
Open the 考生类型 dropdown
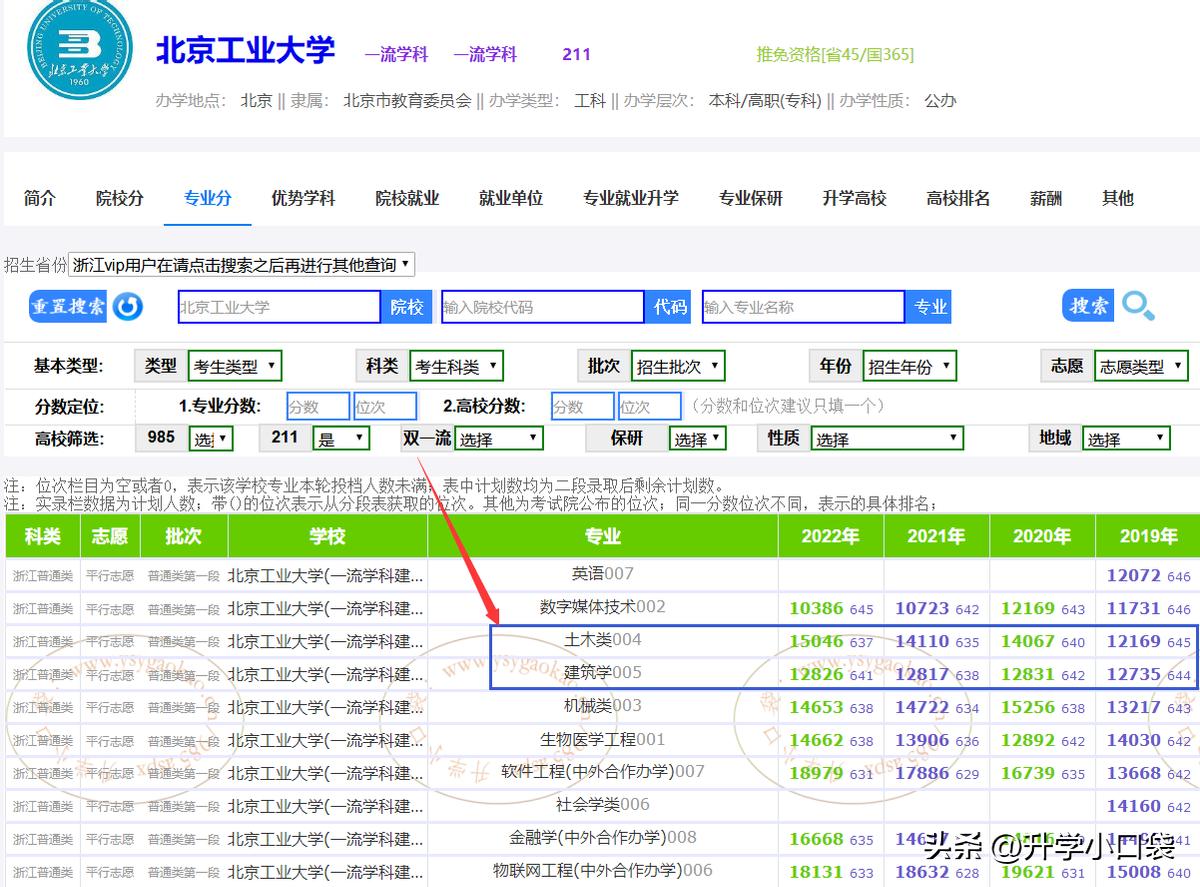pyautogui.click(x=234, y=365)
